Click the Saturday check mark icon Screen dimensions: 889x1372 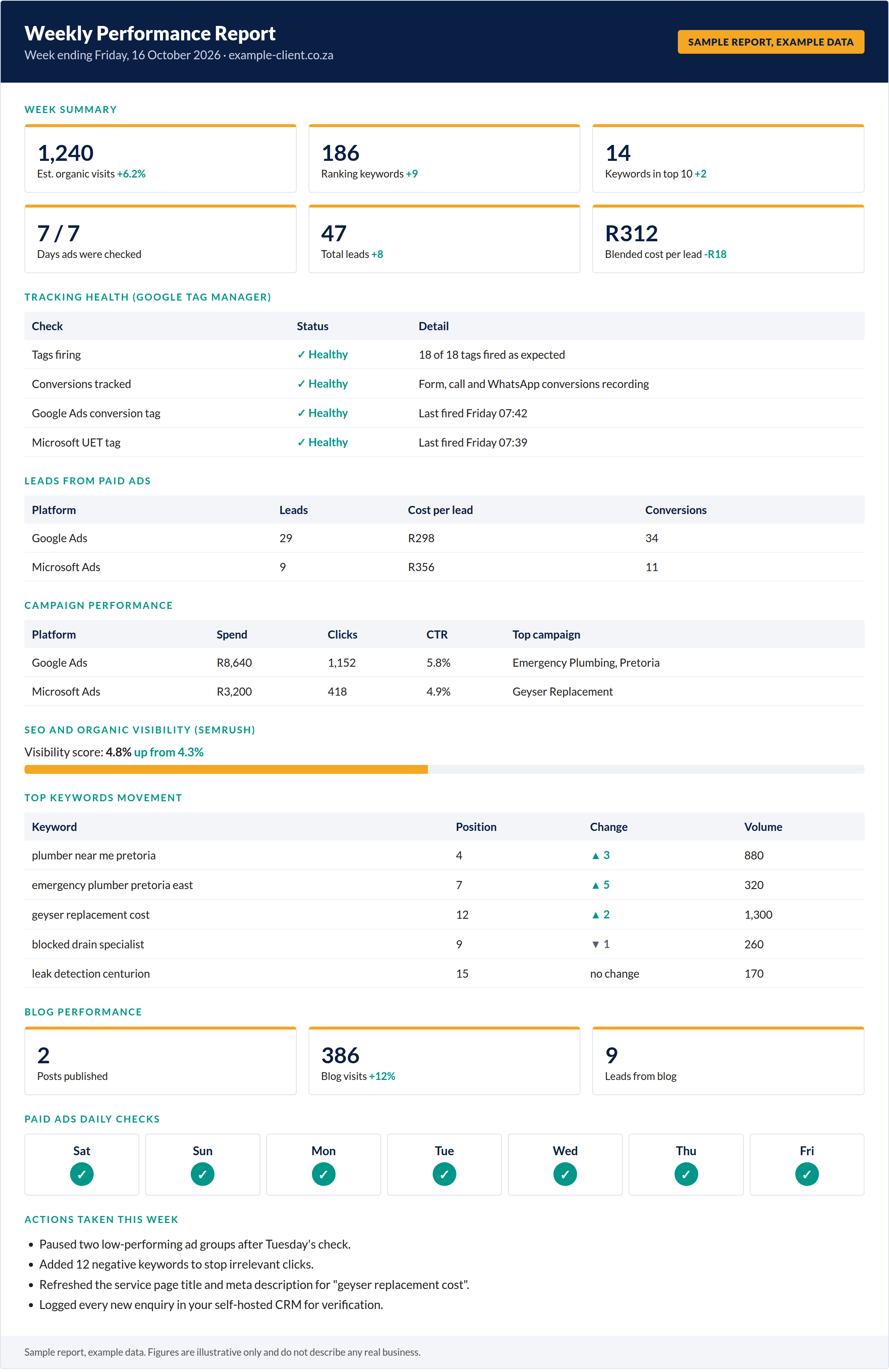(82, 1174)
